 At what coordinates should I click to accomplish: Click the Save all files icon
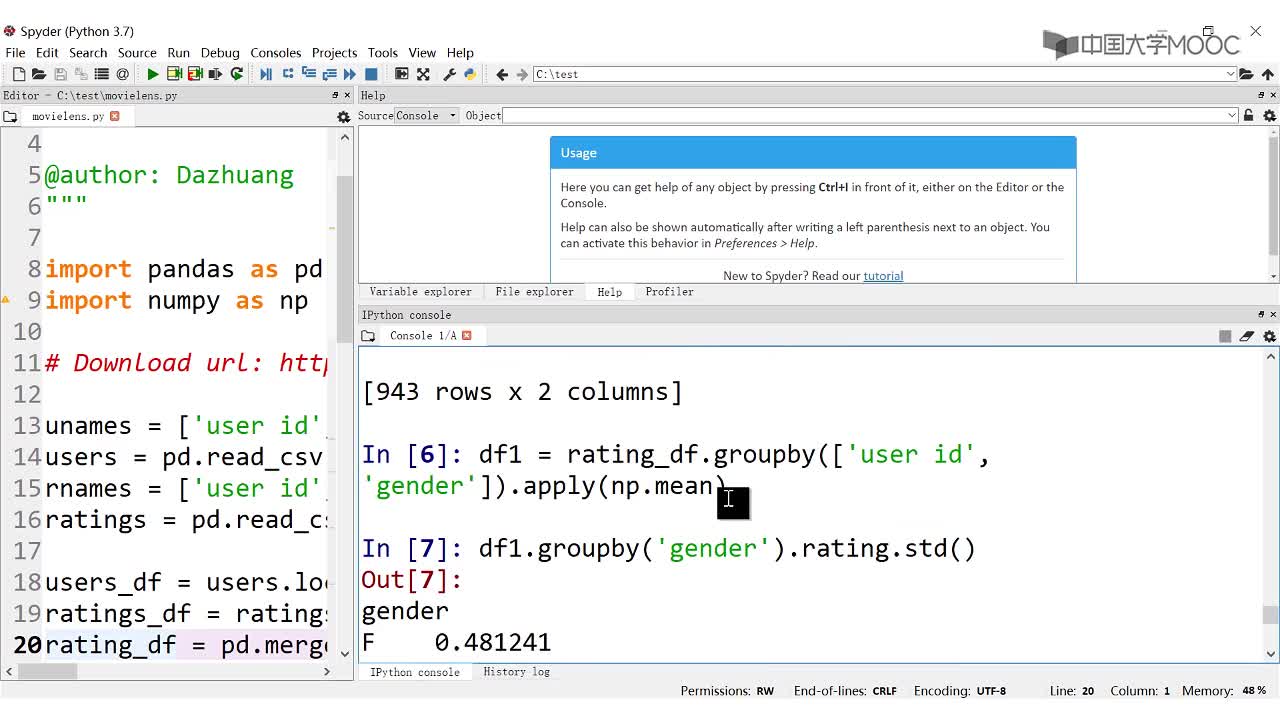pos(81,74)
